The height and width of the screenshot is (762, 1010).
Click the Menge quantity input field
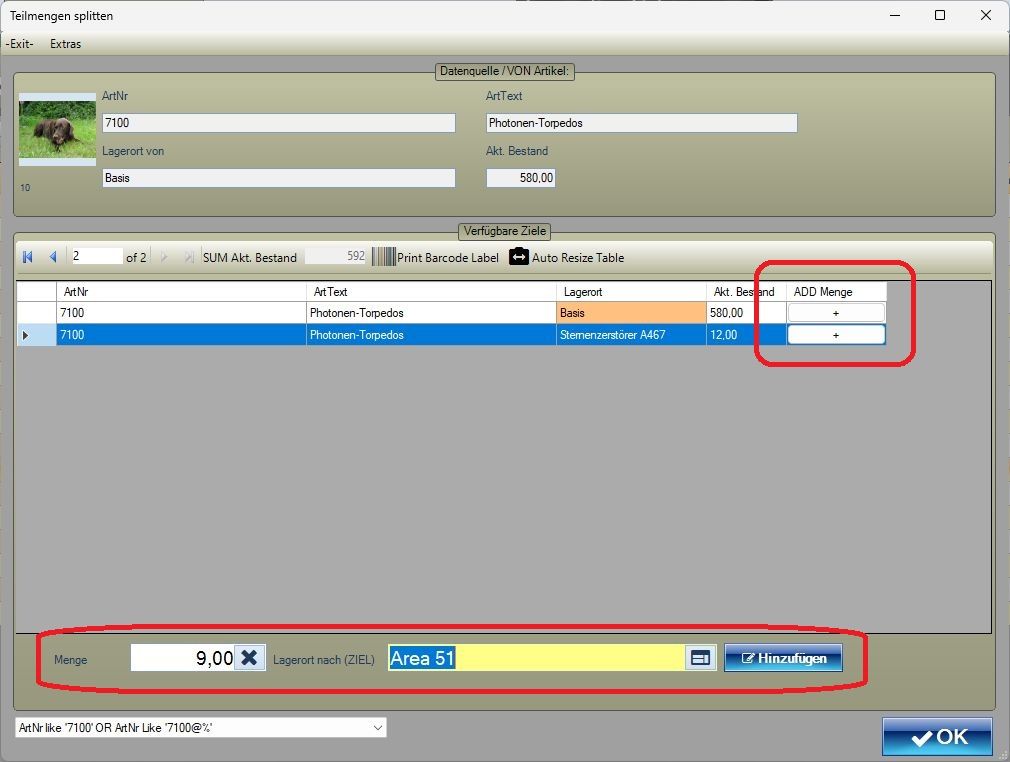(x=183, y=657)
